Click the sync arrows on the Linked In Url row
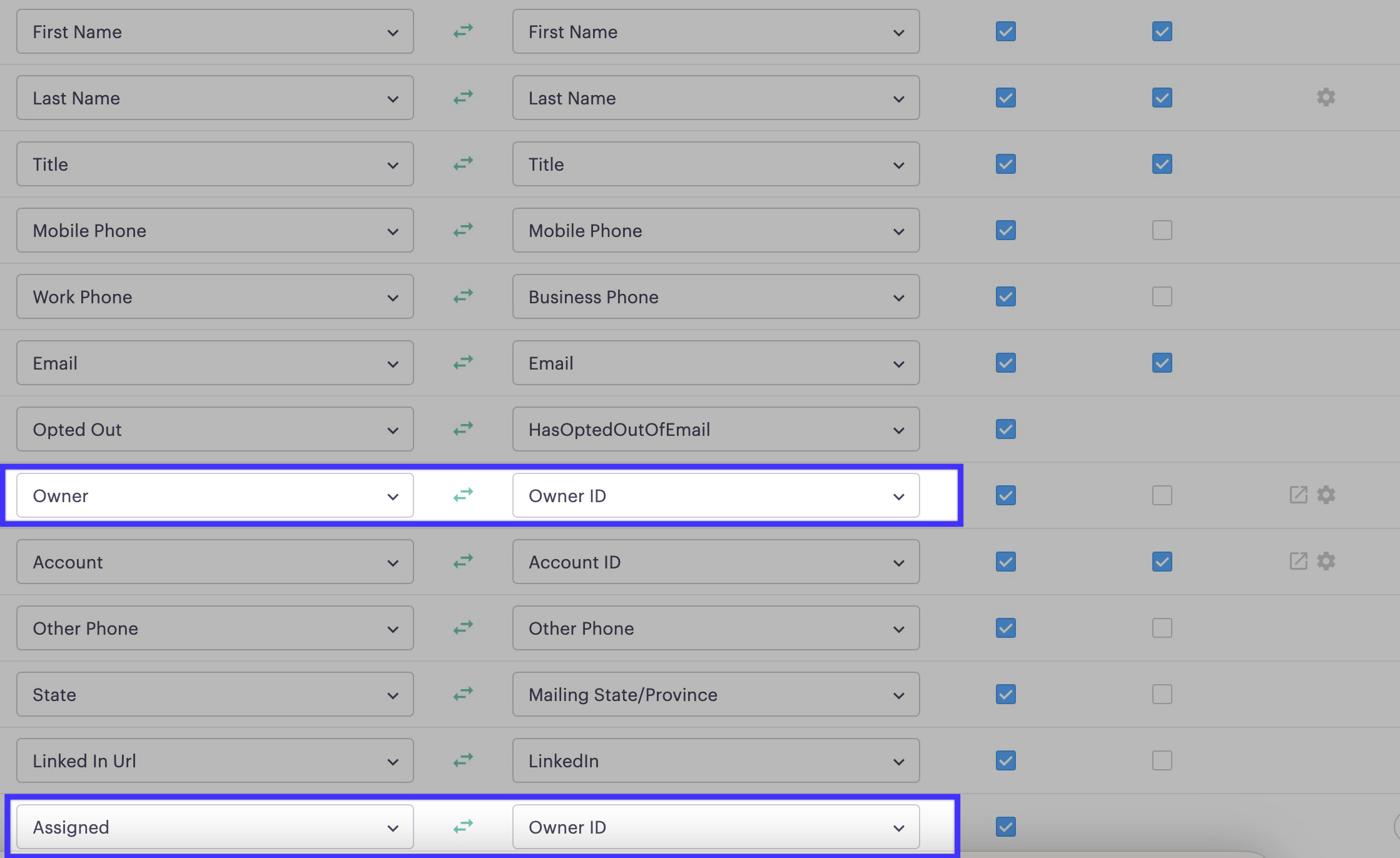The image size is (1400, 858). pyautogui.click(x=463, y=760)
